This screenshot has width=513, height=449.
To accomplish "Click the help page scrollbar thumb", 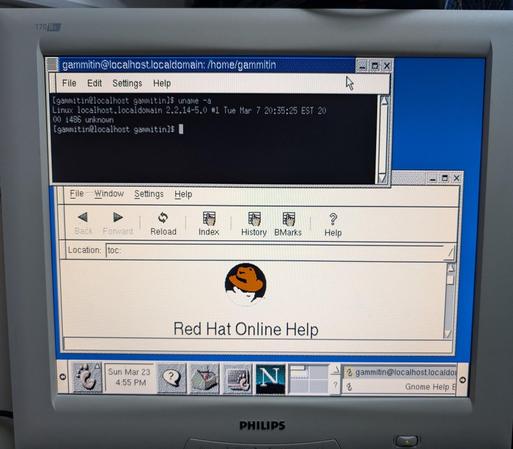I will click(451, 279).
